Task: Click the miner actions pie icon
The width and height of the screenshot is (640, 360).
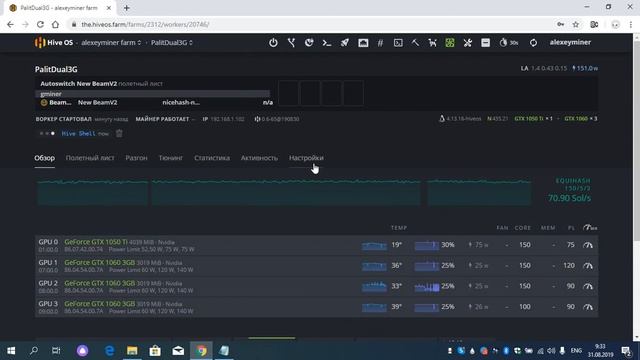Action: point(309,42)
